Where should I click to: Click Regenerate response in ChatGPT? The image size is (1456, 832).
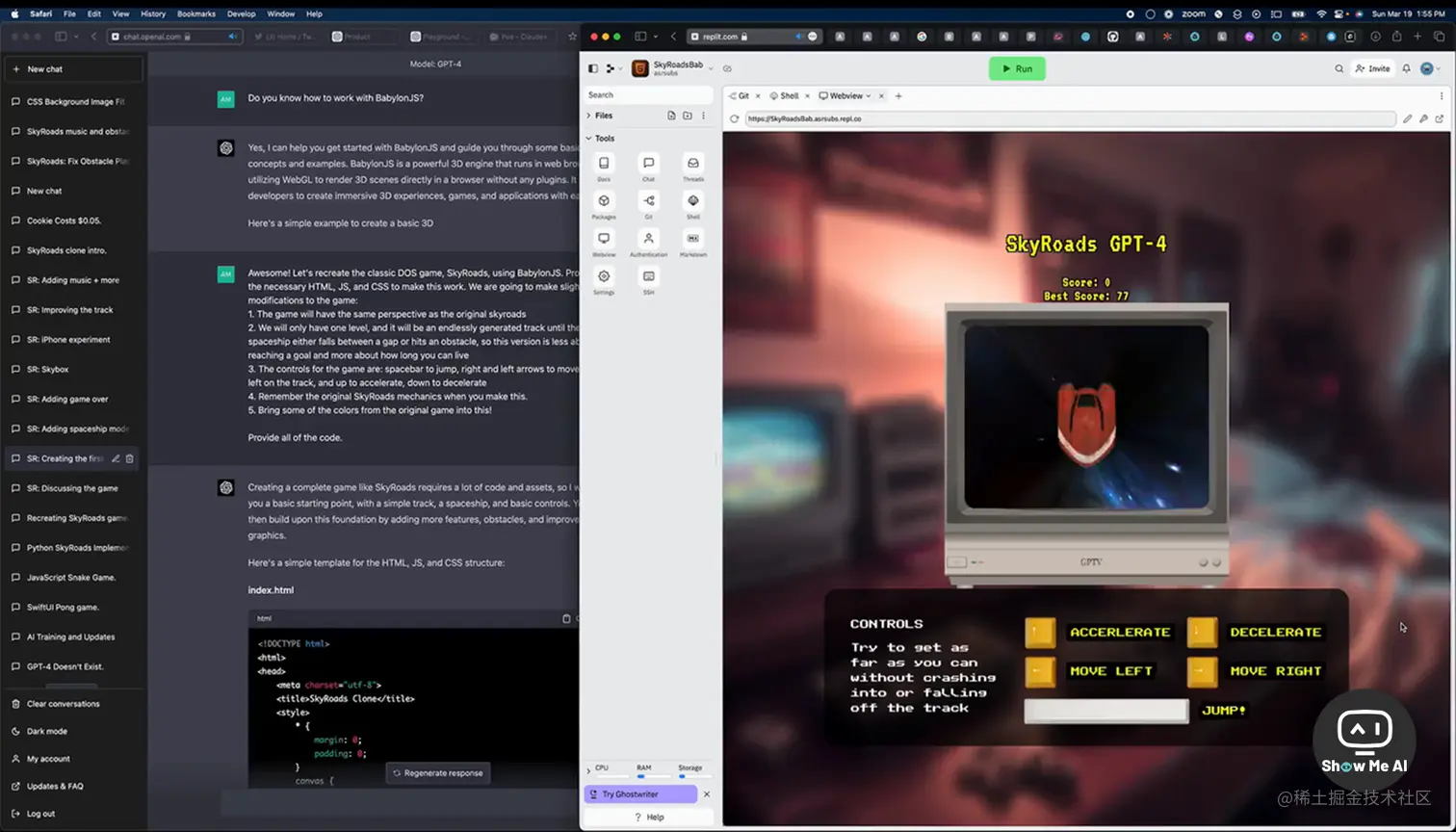click(438, 772)
